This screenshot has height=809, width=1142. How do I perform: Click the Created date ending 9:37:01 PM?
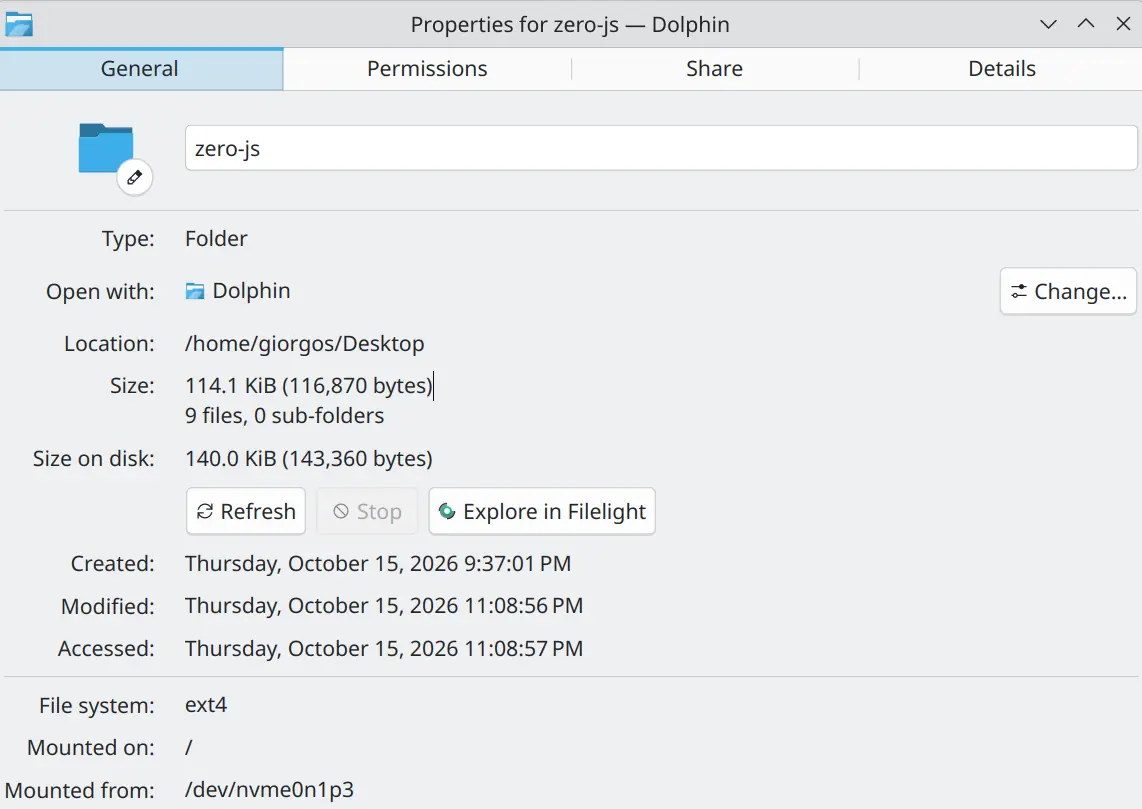[x=378, y=564]
